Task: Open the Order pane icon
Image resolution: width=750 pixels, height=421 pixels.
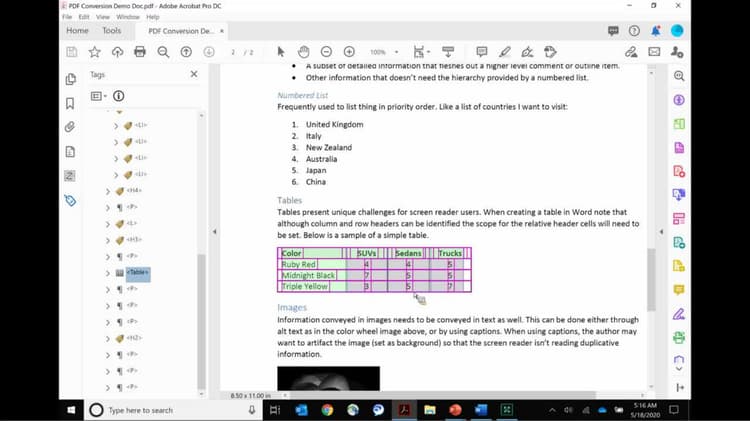Action: [69, 176]
